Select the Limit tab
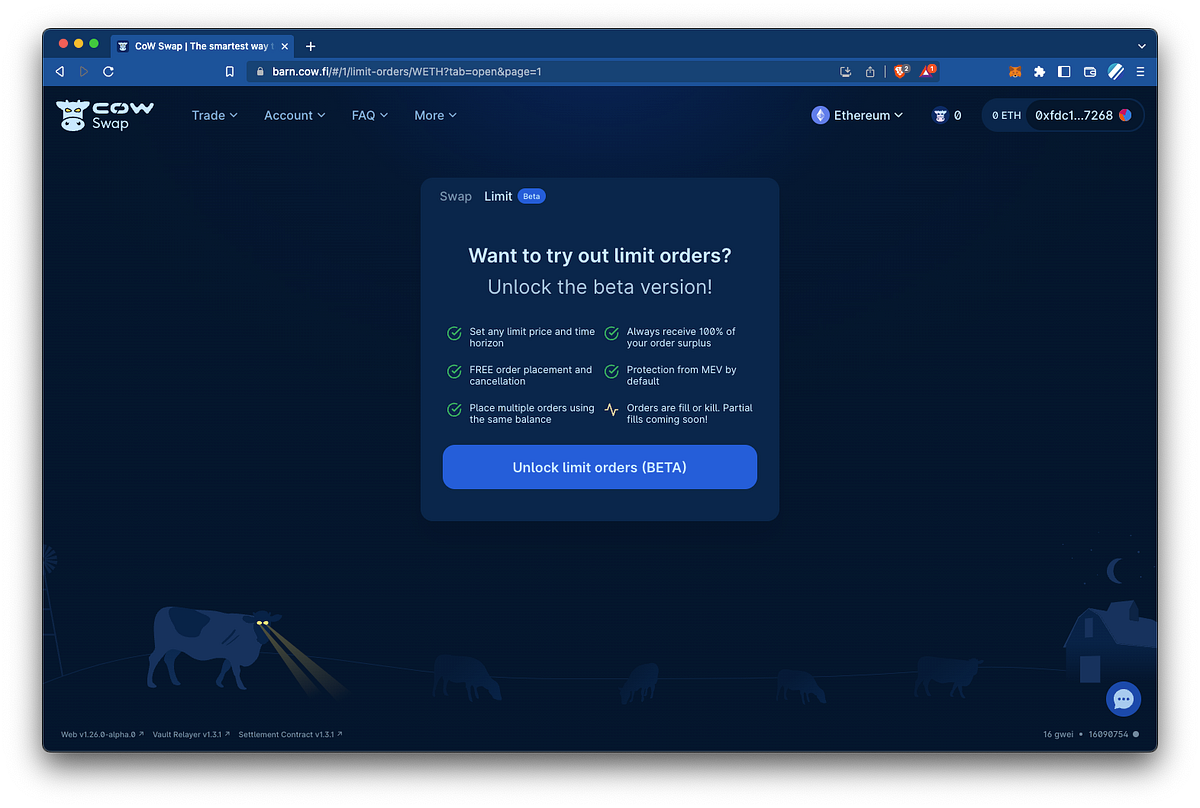Screen dimensions: 1200x808 tap(498, 196)
